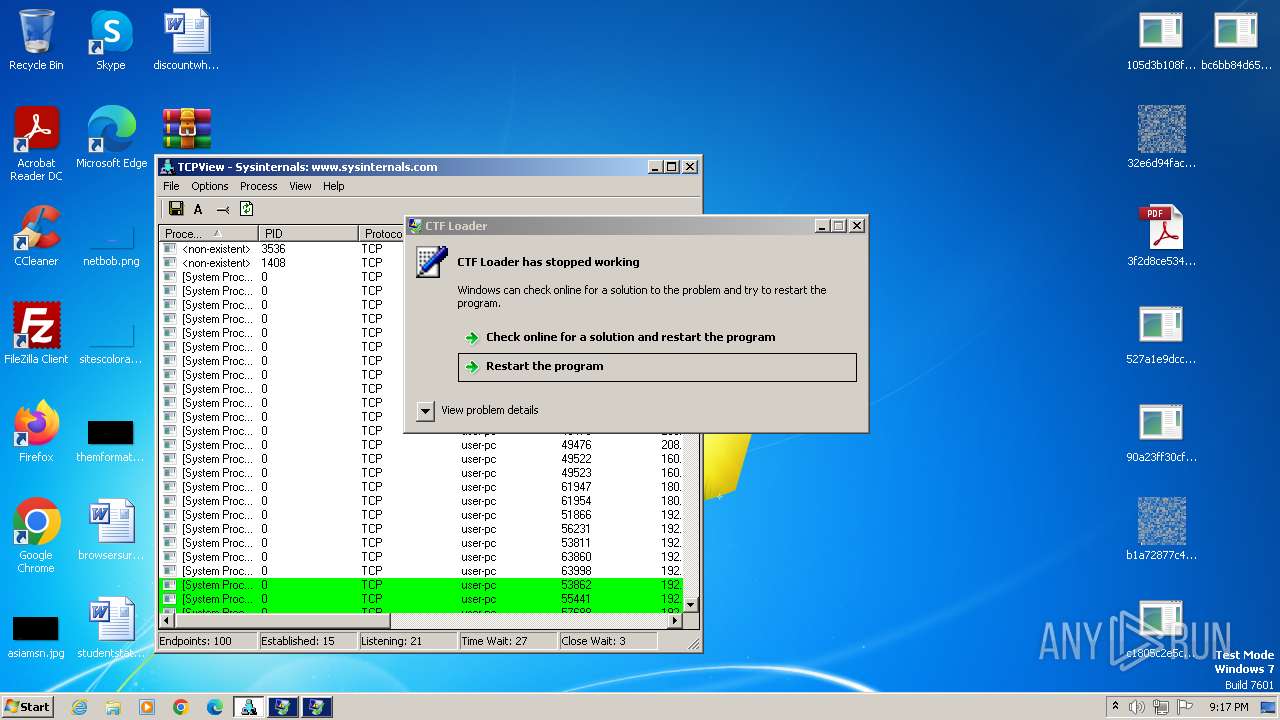Open the 32e6d94fac desktop file
Viewport: 1280px width, 720px height.
(1161, 137)
